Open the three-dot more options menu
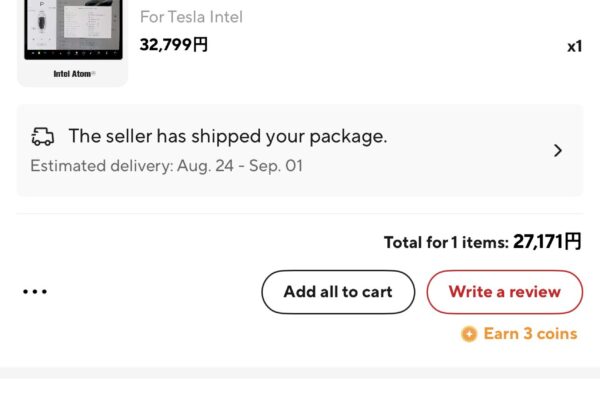This screenshot has width=600, height=400. 35,292
